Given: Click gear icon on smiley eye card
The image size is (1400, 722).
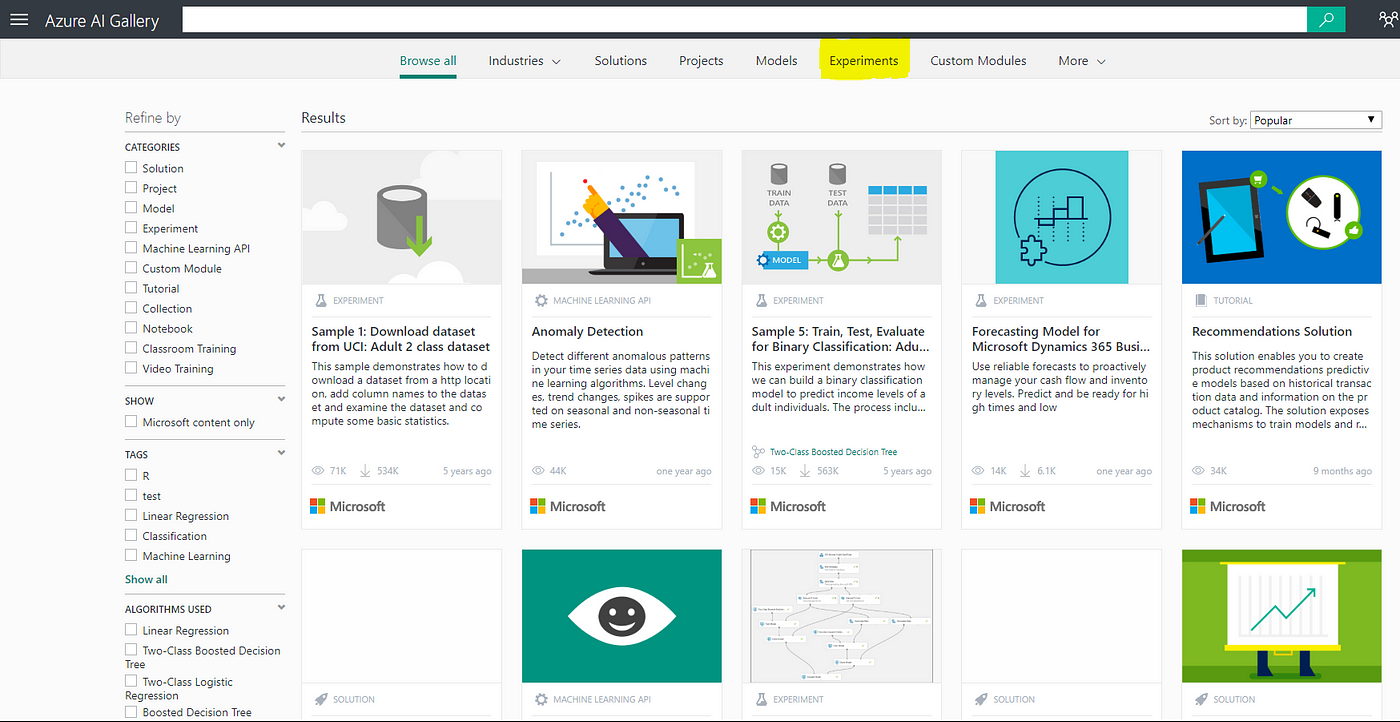Looking at the screenshot, I should pyautogui.click(x=541, y=700).
